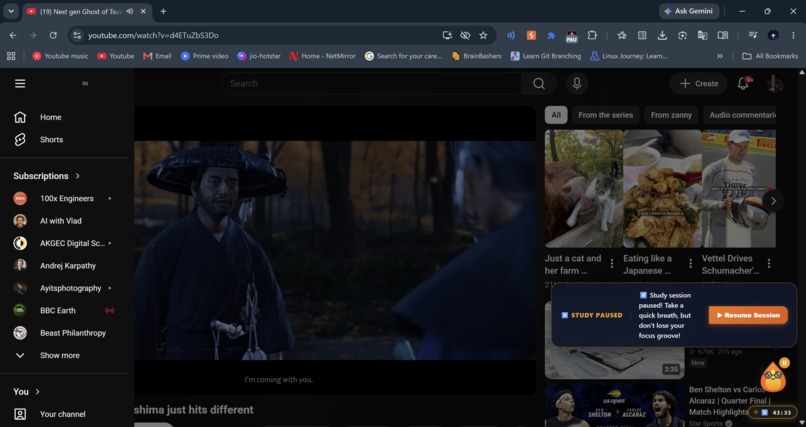Open options for 'Eating like a Japanese' short
Screen dimensions: 806x427
690,264
